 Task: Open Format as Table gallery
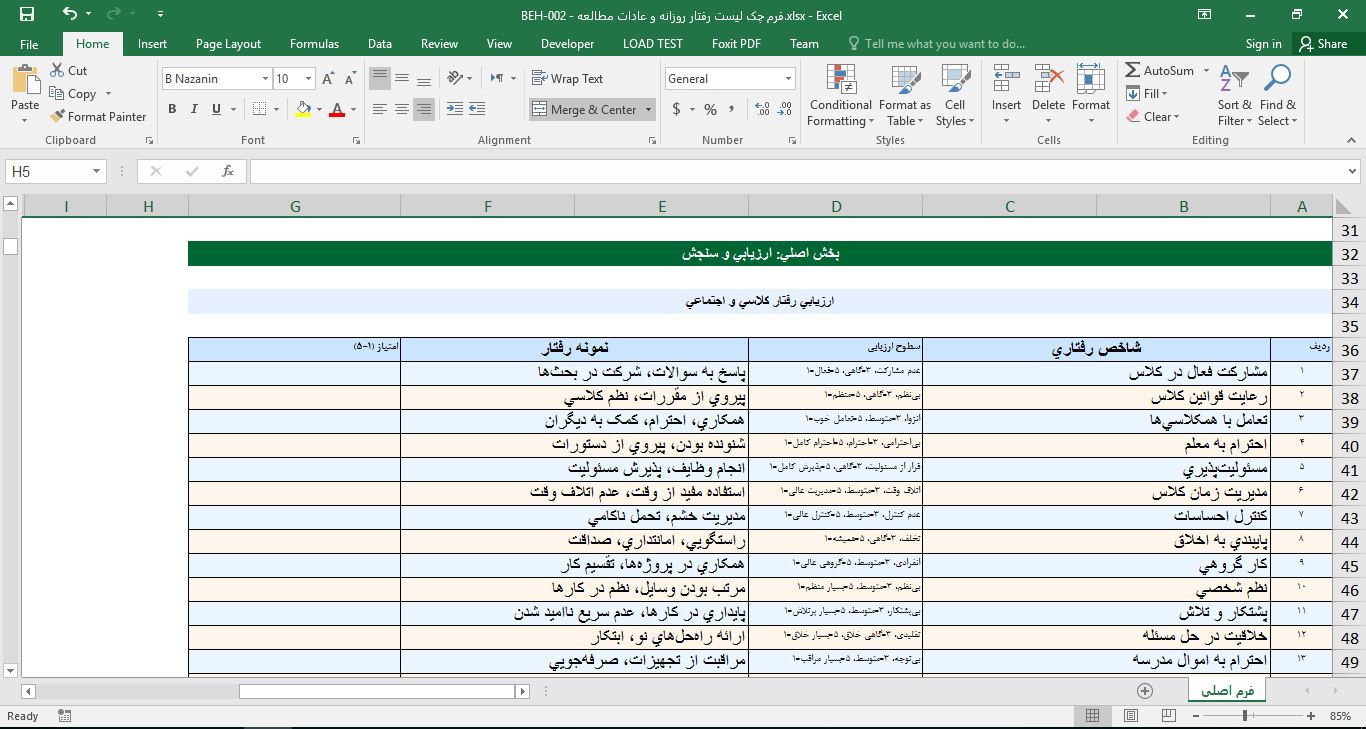coord(905,96)
